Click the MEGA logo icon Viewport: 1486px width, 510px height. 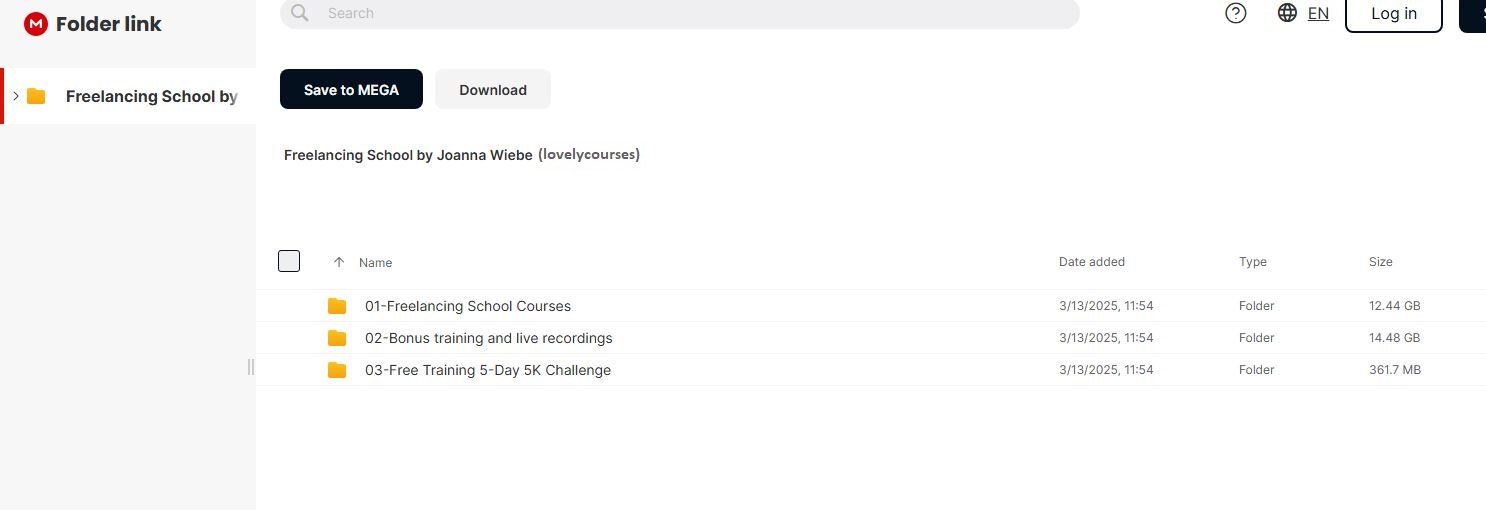(x=36, y=24)
